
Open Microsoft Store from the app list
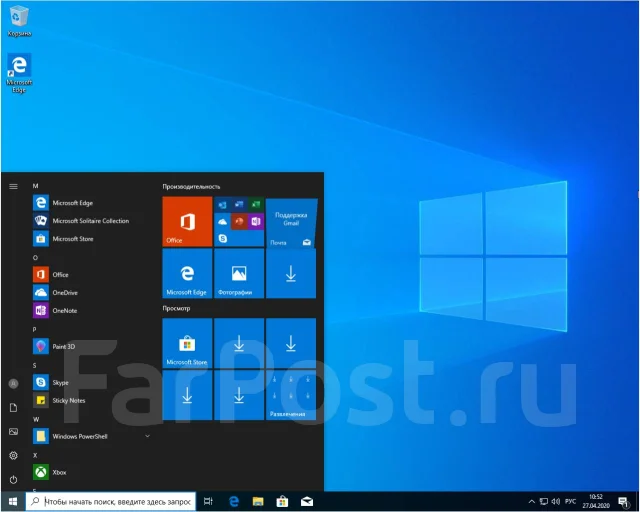point(92,239)
